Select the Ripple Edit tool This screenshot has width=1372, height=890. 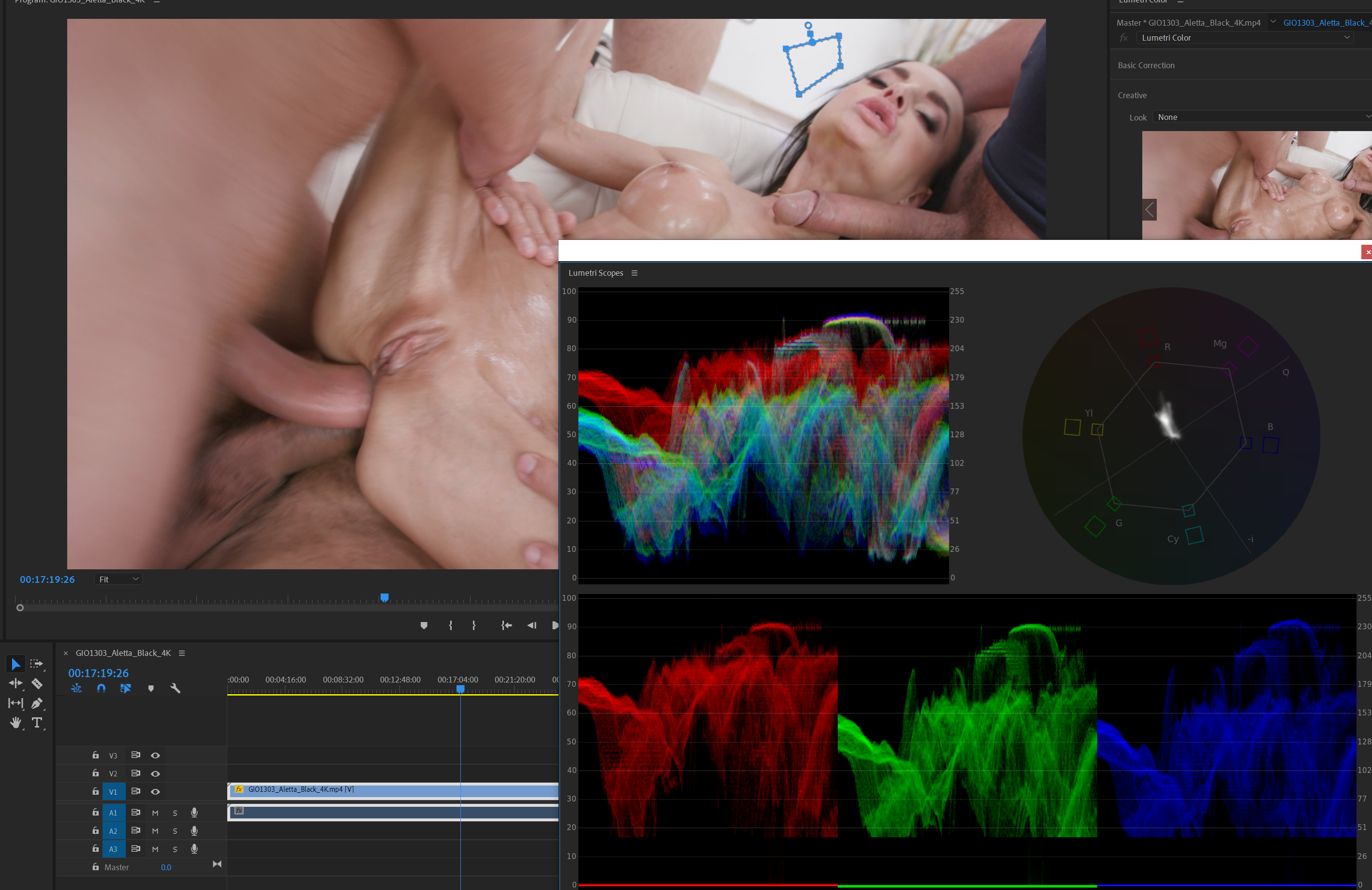coord(15,683)
